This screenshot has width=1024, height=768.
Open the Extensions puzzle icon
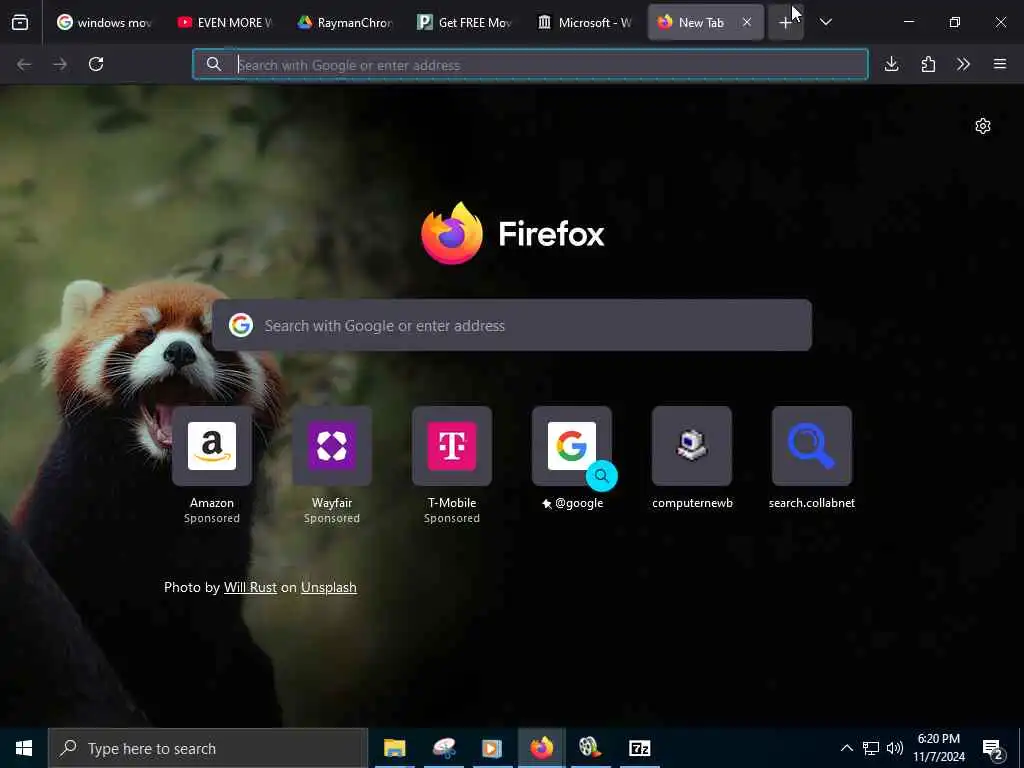tap(928, 64)
